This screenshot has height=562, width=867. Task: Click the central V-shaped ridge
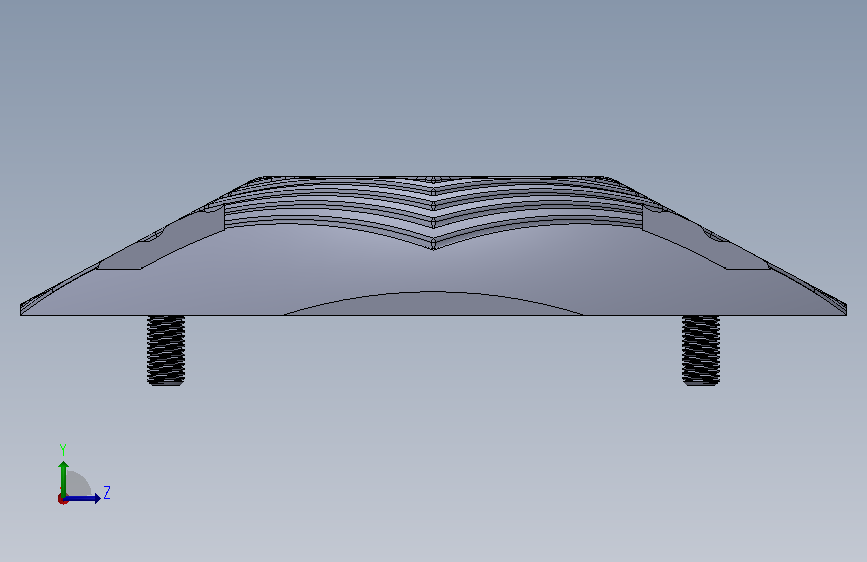[434, 214]
